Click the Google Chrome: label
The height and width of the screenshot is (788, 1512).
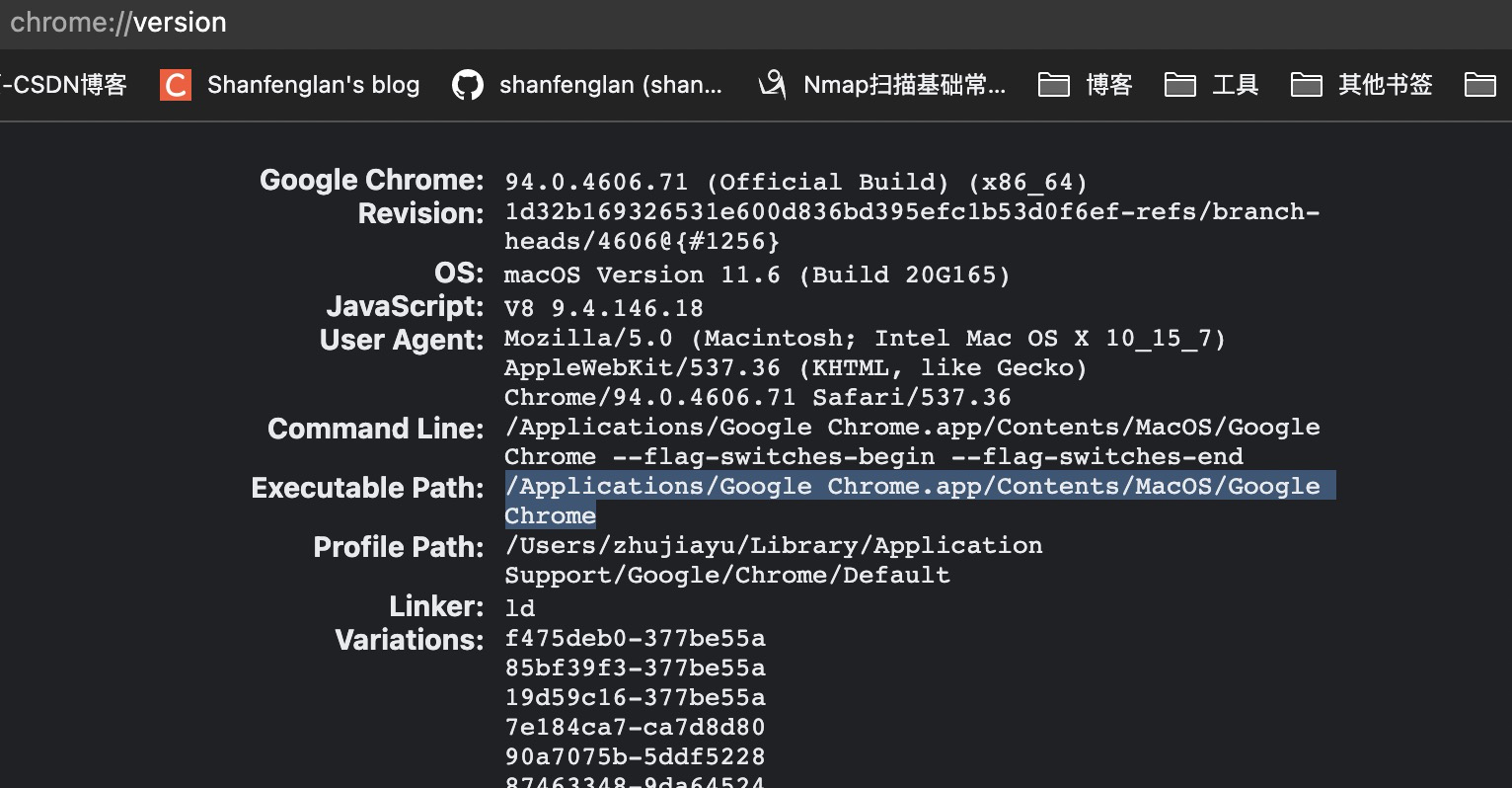(x=372, y=180)
